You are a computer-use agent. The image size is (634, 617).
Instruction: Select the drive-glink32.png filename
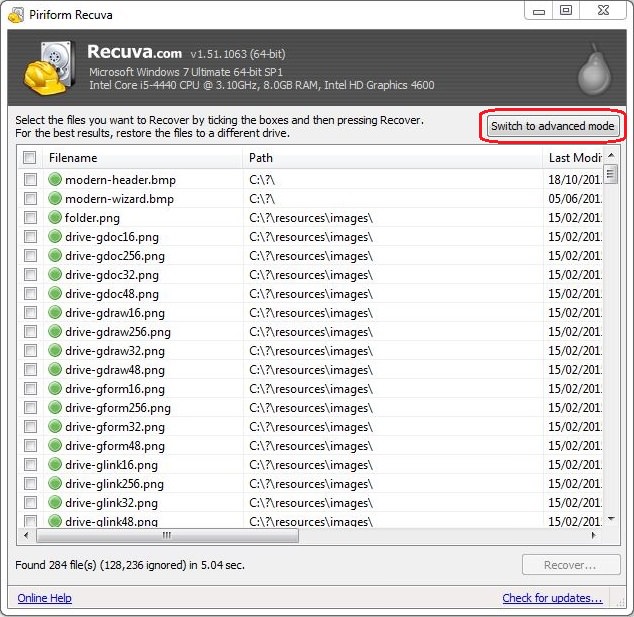click(112, 503)
